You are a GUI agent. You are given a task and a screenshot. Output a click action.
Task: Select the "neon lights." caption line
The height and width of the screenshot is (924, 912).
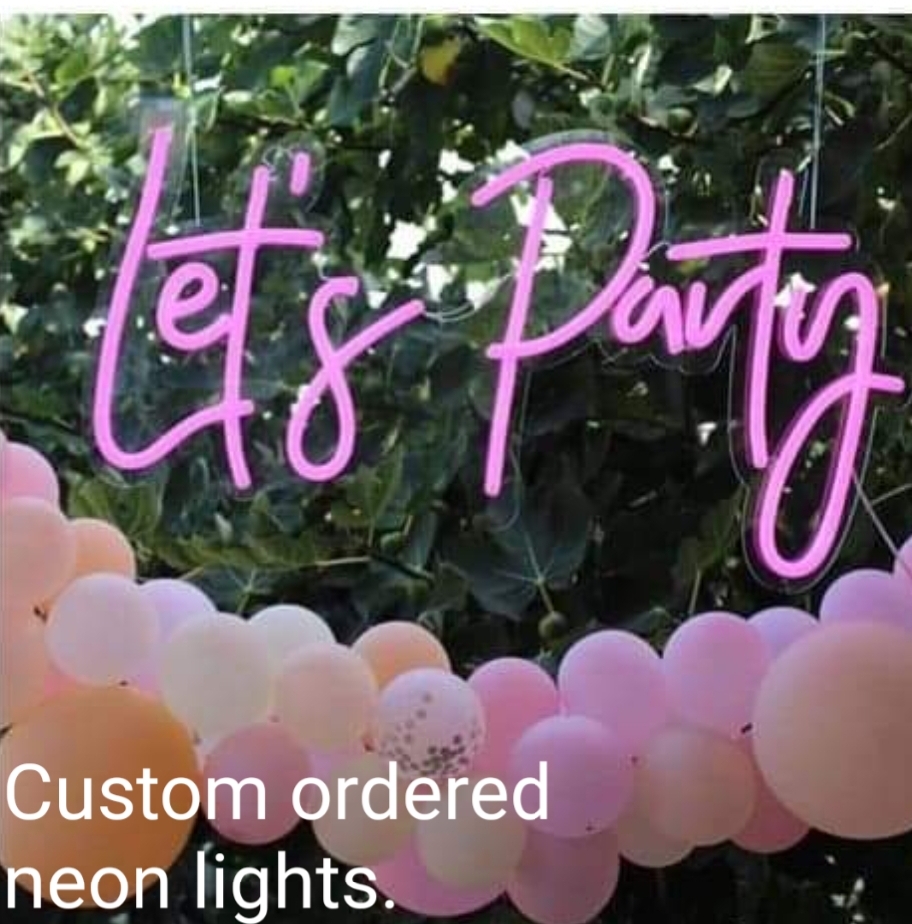[x=200, y=882]
